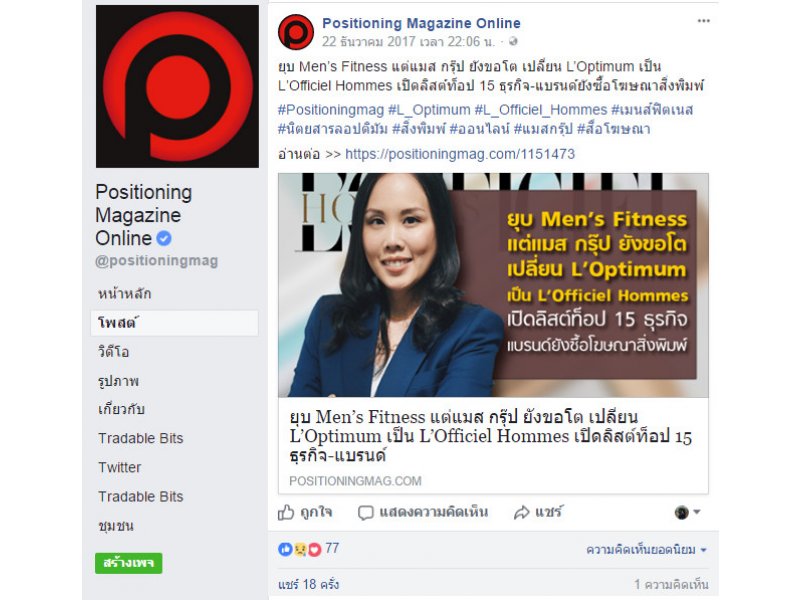Open the วิดีโอ section in the sidebar

coord(114,352)
